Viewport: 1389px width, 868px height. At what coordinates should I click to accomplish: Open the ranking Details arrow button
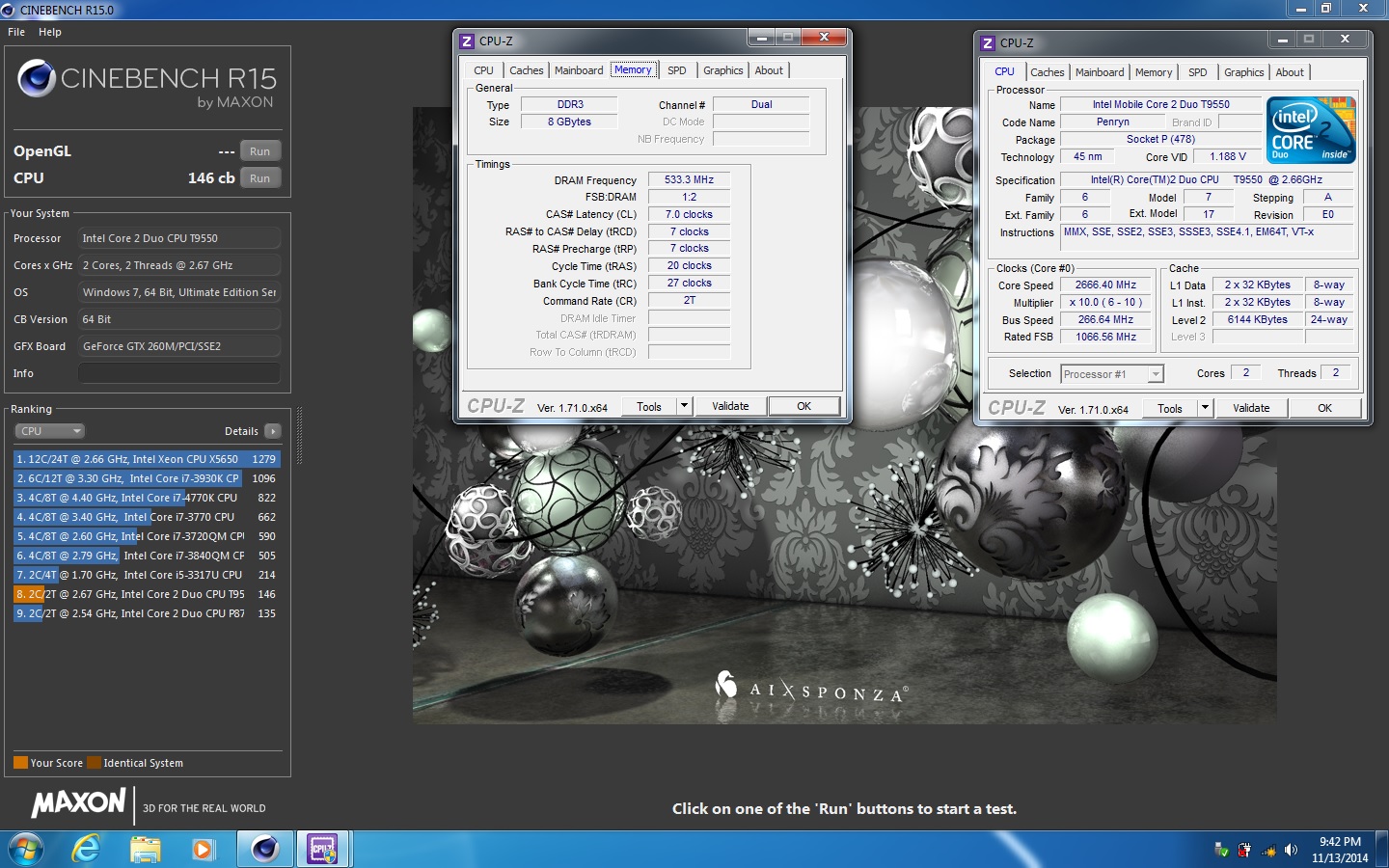273,431
